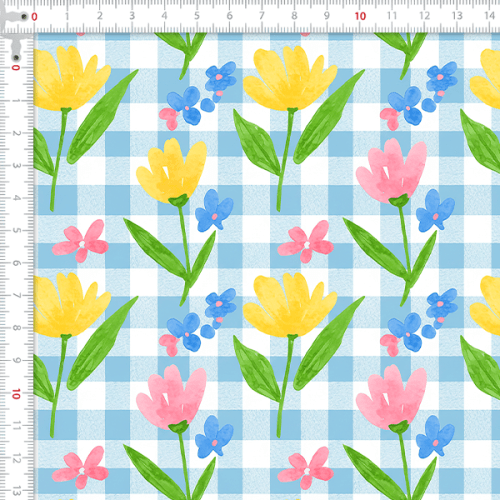Click the number 9 on top ruler
Screen dimensions: 500x500
point(327,16)
